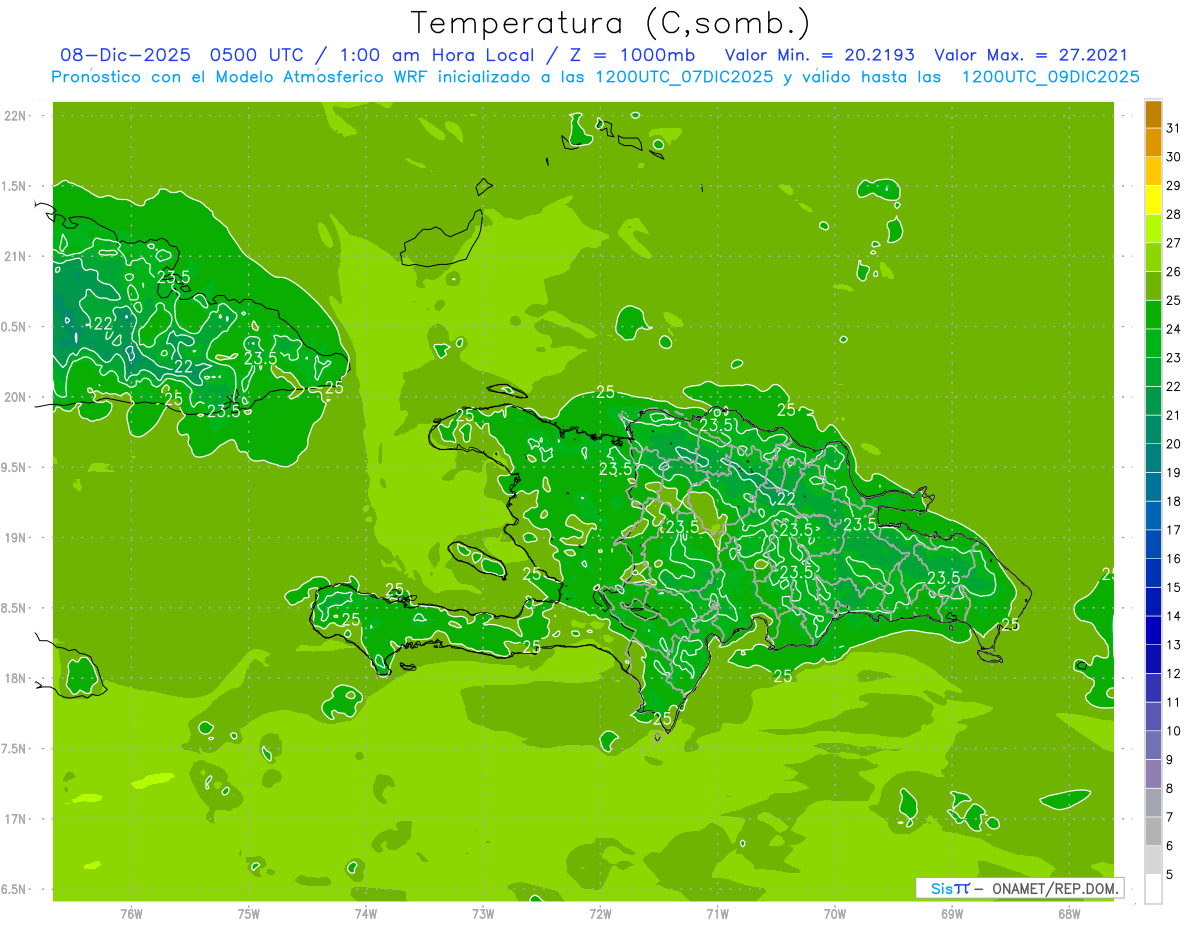Click the "ONAMET/REP.DOM." credit label
The width and height of the screenshot is (1200, 927).
pyautogui.click(x=1056, y=888)
